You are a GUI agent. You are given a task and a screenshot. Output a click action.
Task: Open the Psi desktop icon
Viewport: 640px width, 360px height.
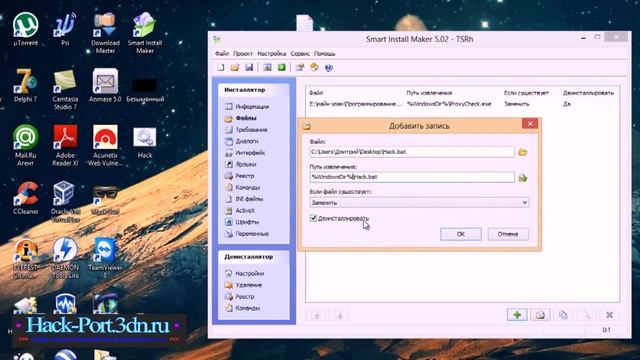tap(65, 29)
